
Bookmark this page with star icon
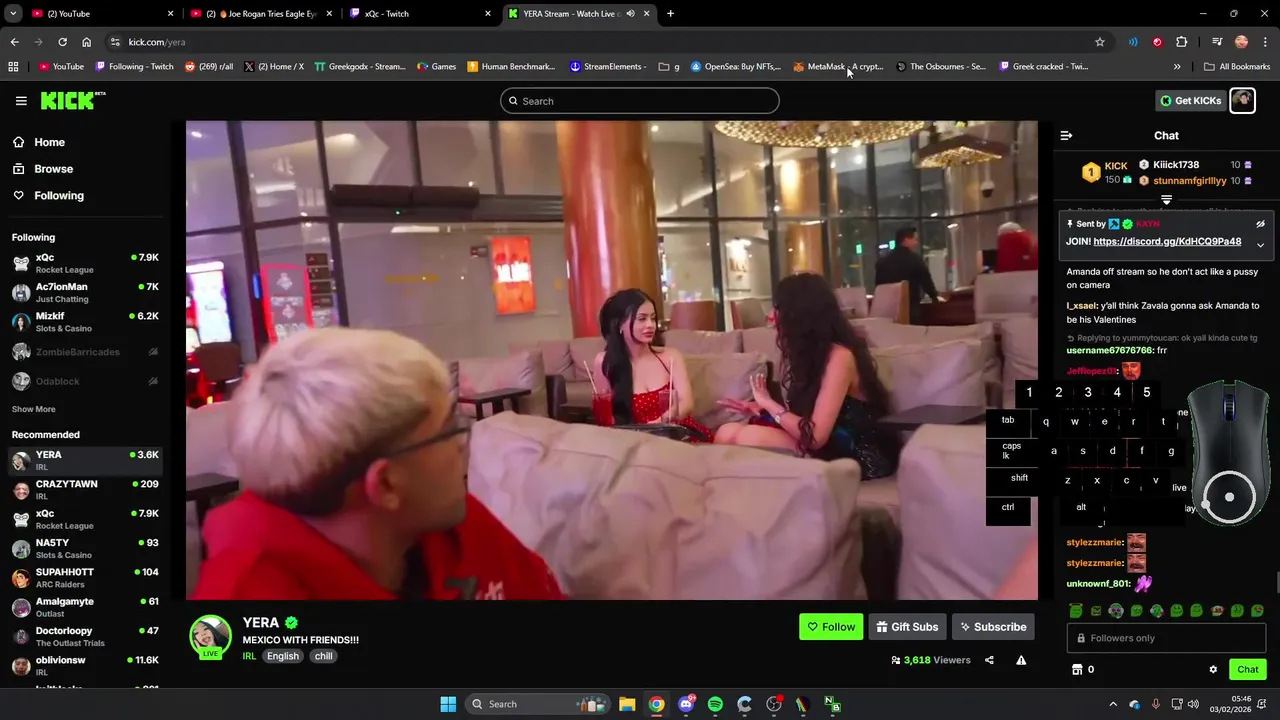click(1100, 42)
